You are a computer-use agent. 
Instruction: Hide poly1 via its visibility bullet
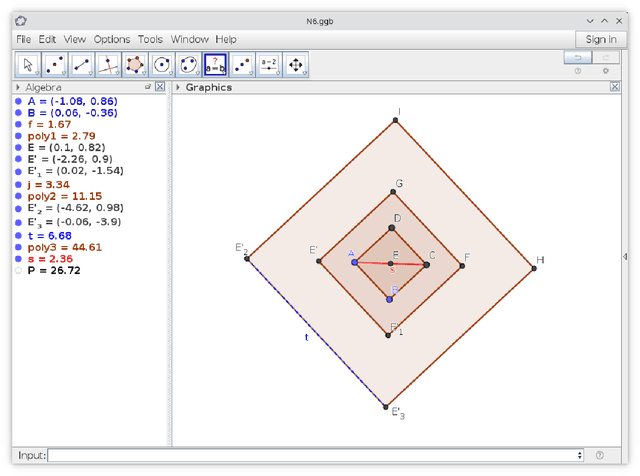click(19, 135)
